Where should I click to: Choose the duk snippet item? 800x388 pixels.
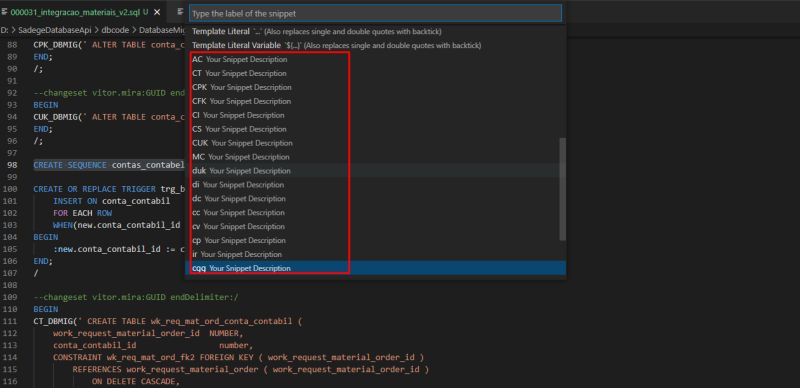376,171
